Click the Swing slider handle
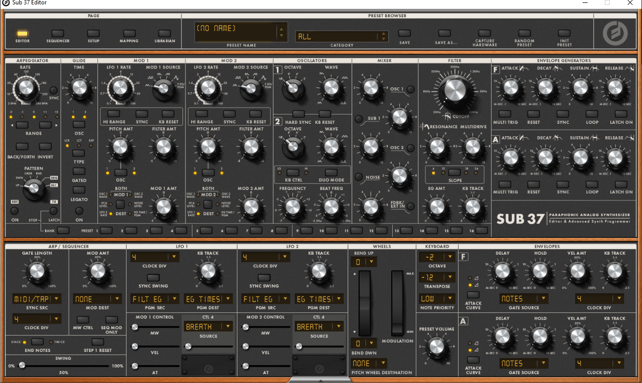 tap(22, 365)
